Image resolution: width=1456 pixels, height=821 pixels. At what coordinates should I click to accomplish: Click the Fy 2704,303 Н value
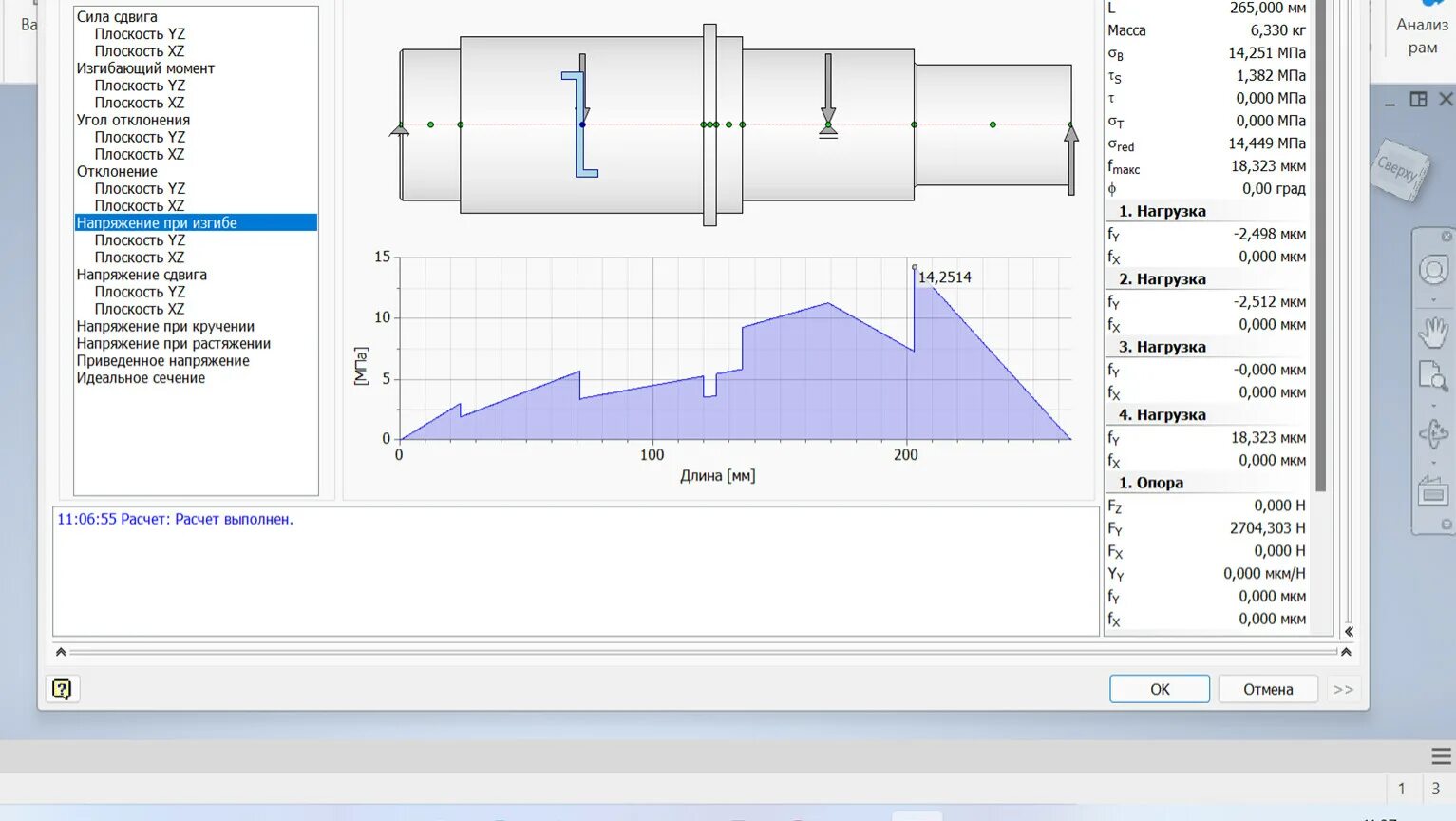click(x=1267, y=528)
